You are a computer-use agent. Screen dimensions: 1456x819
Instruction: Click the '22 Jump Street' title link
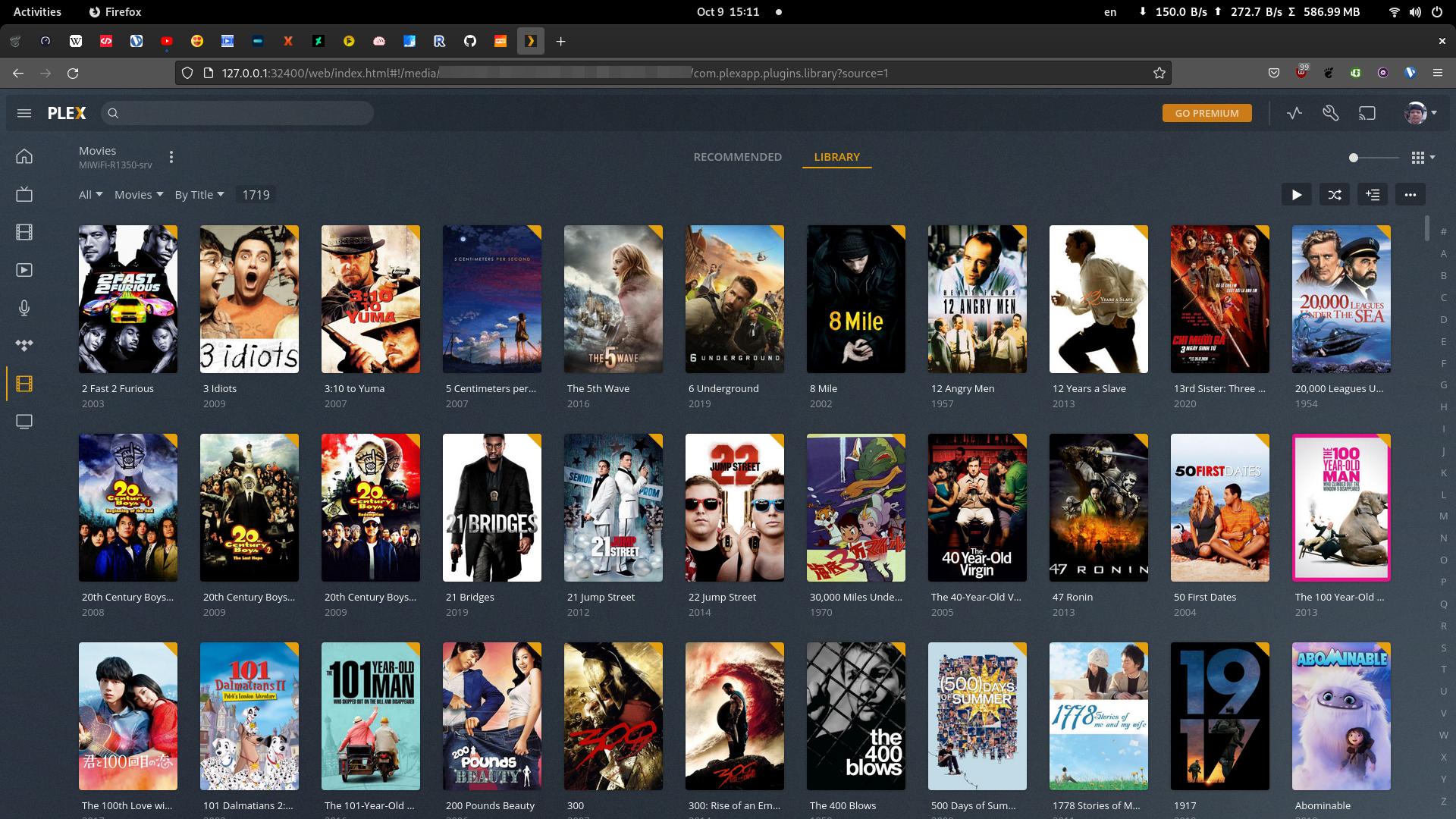722,597
